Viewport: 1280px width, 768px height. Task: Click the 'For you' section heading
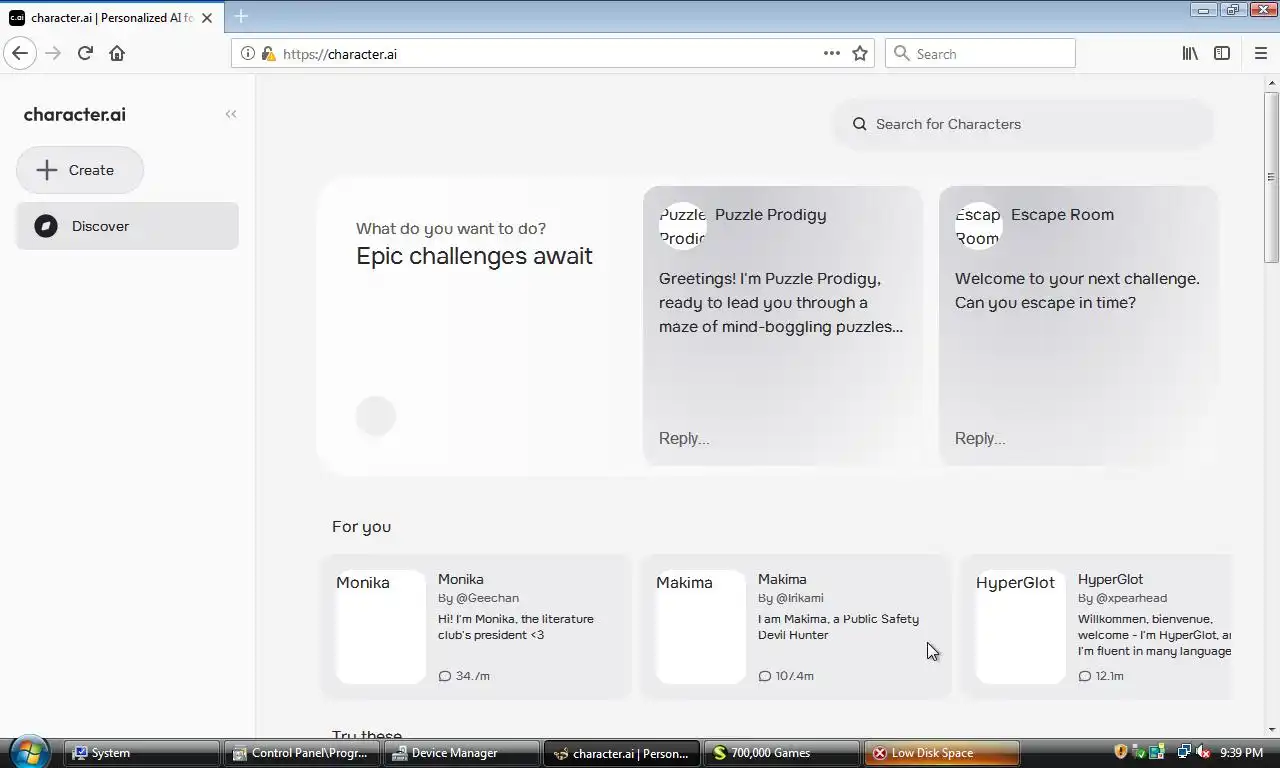(x=361, y=526)
